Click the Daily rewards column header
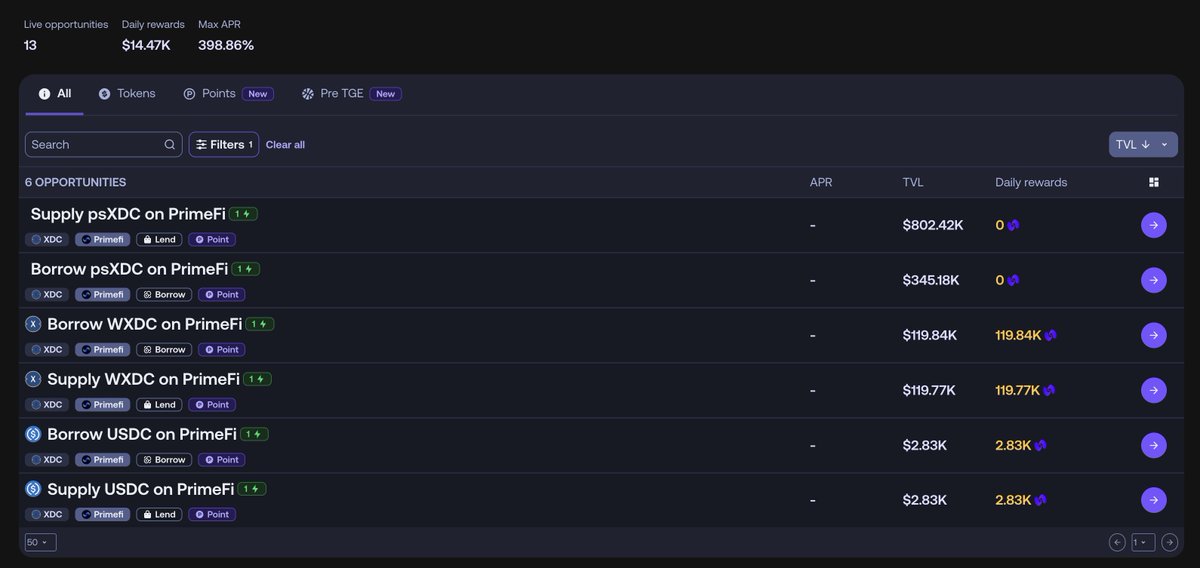Screen dimensions: 1200x568 click(1031, 182)
